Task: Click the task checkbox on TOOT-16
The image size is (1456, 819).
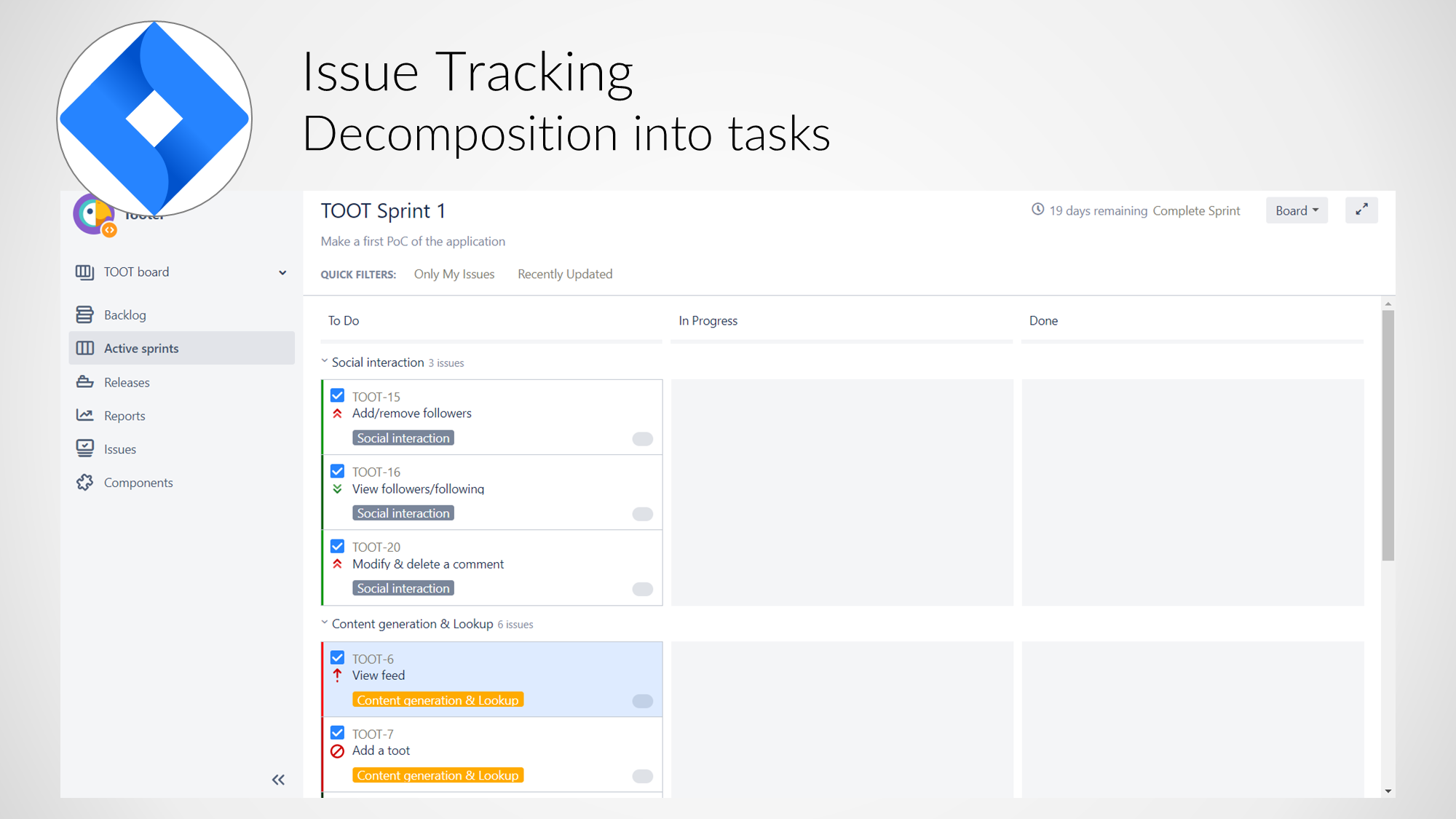Action: [x=337, y=471]
